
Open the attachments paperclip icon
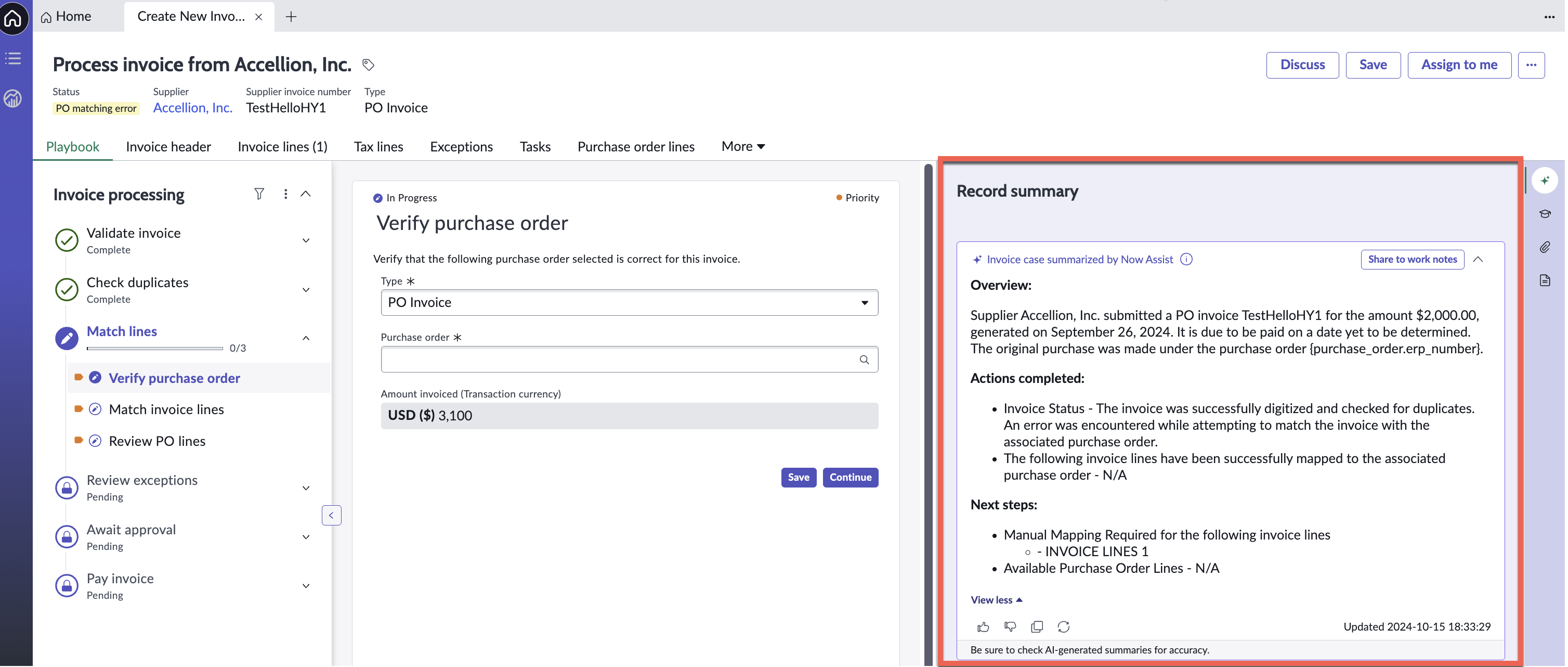pos(1545,247)
